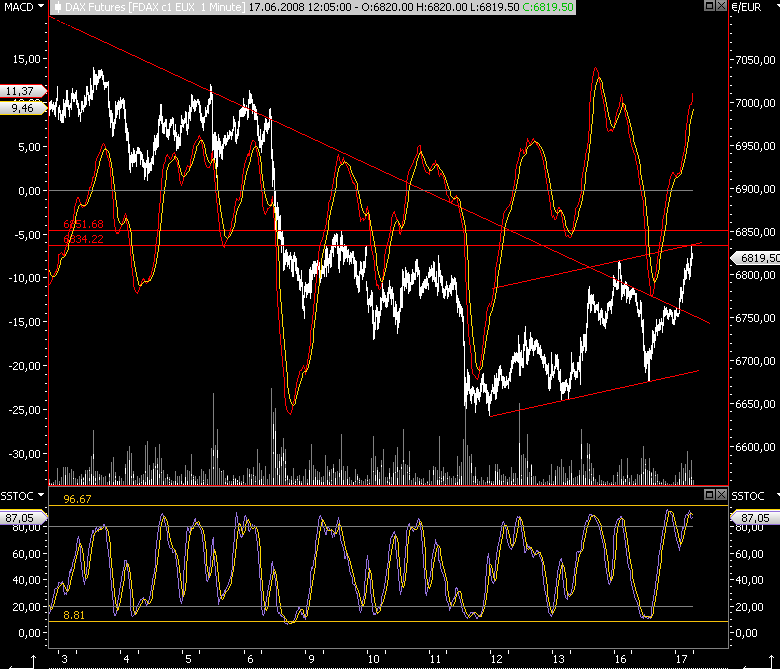Click the right 87,05 stochastic value marker
Image resolution: width=780 pixels, height=669 pixels.
click(754, 518)
